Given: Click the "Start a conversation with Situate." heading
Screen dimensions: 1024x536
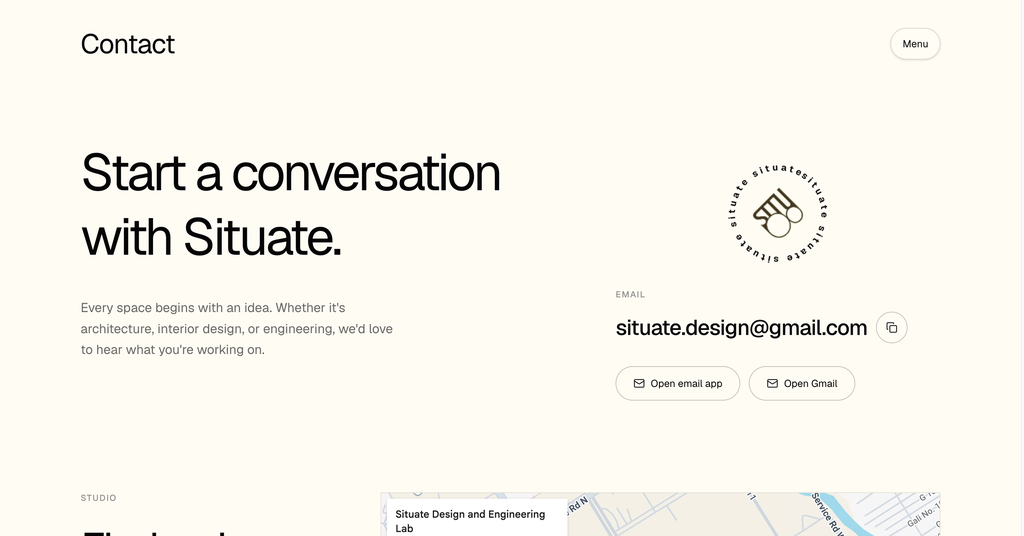Looking at the screenshot, I should tap(291, 205).
